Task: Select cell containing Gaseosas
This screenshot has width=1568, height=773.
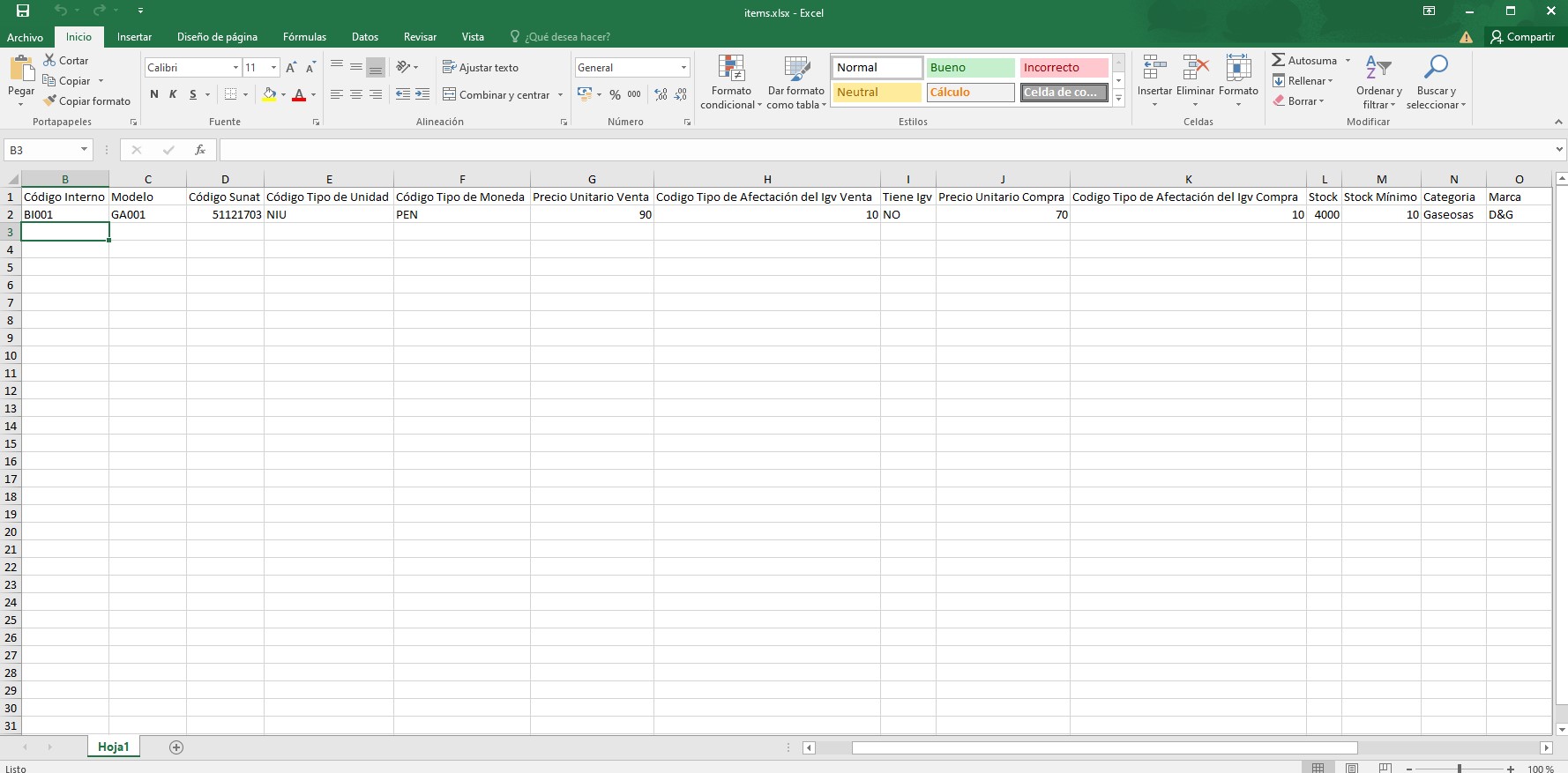Action: [x=1452, y=214]
